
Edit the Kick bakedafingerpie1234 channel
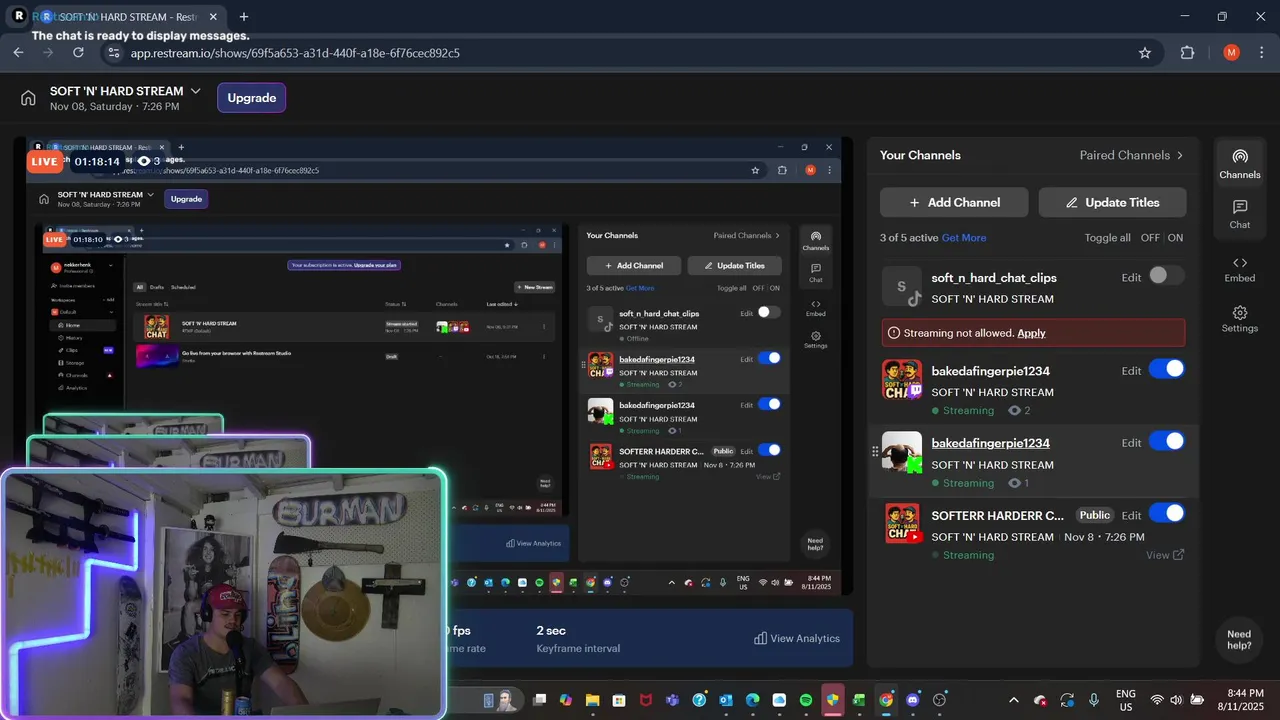[1131, 443]
